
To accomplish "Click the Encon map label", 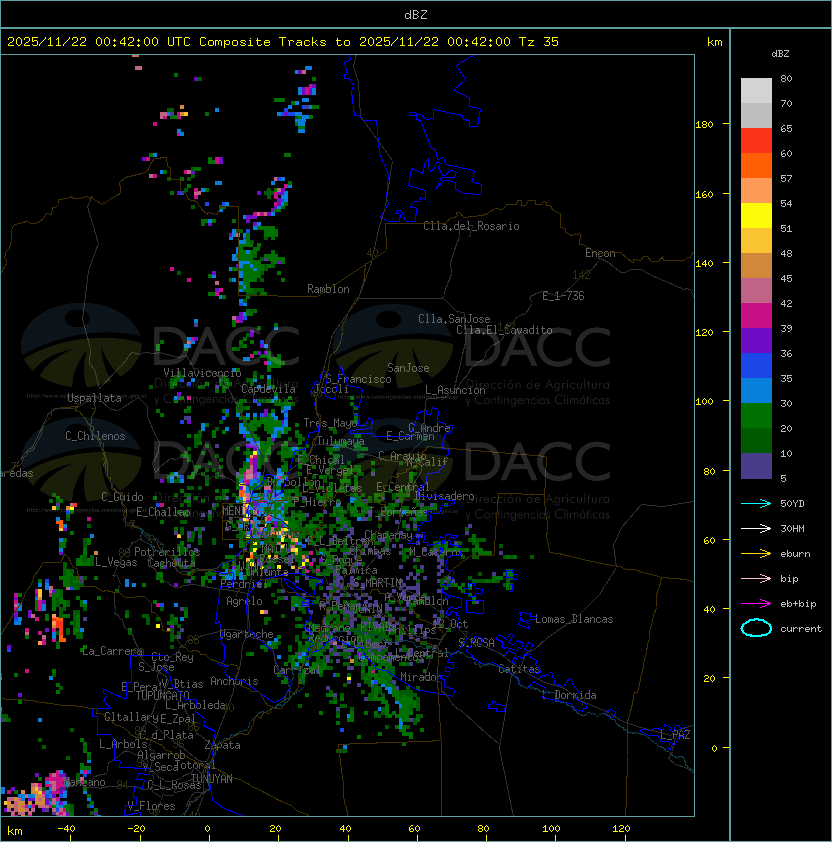I will click(600, 253).
